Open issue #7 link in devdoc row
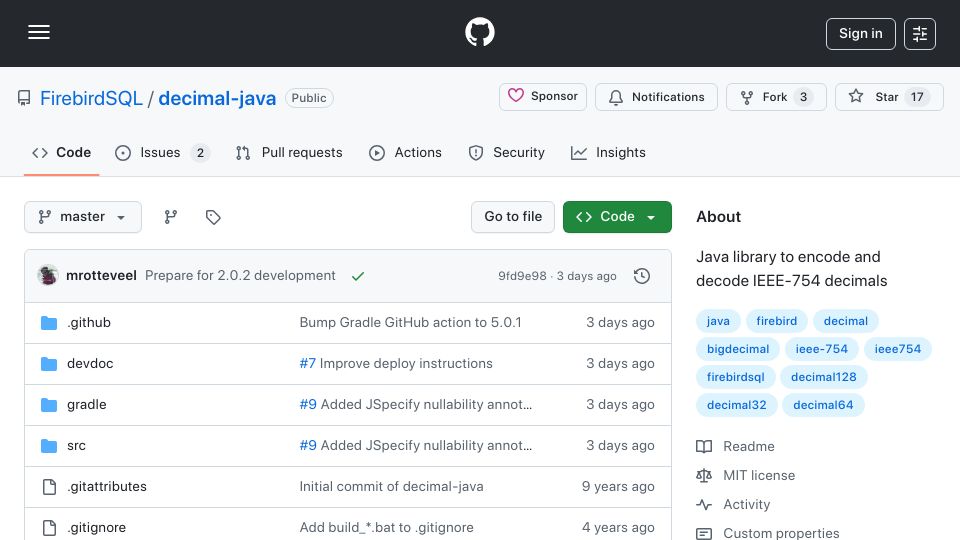The width and height of the screenshot is (960, 540). [x=307, y=364]
